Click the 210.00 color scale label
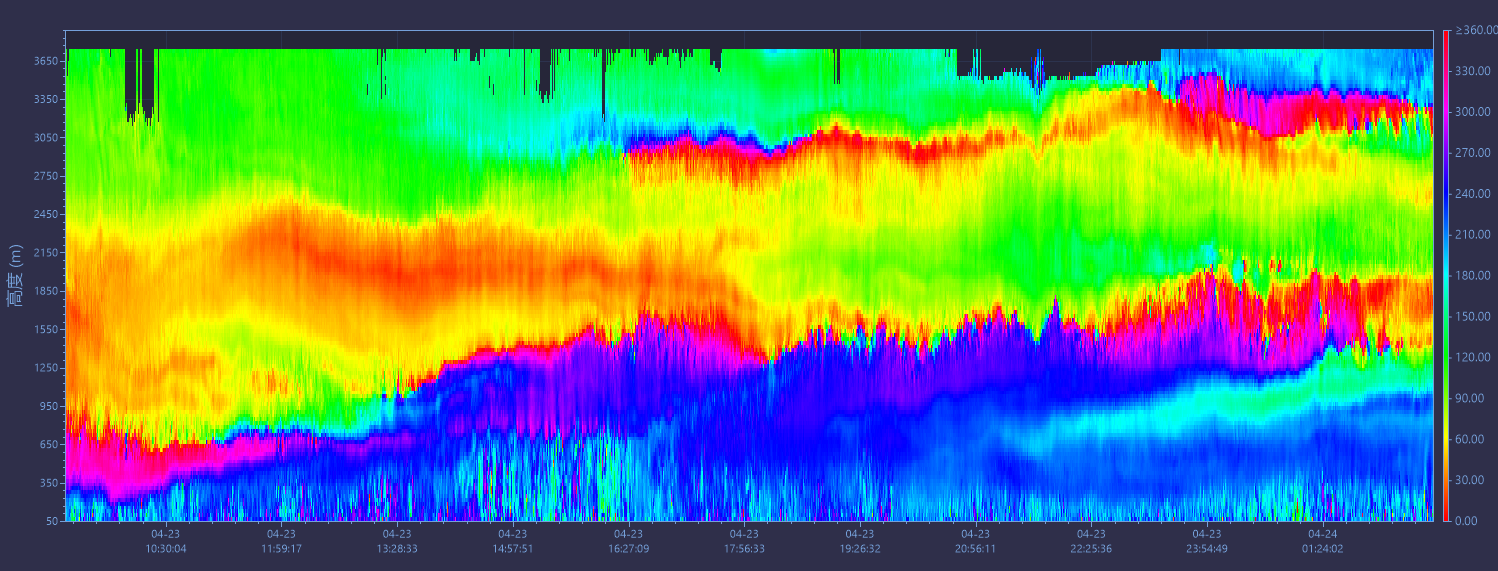The height and width of the screenshot is (571, 1498). click(1471, 235)
